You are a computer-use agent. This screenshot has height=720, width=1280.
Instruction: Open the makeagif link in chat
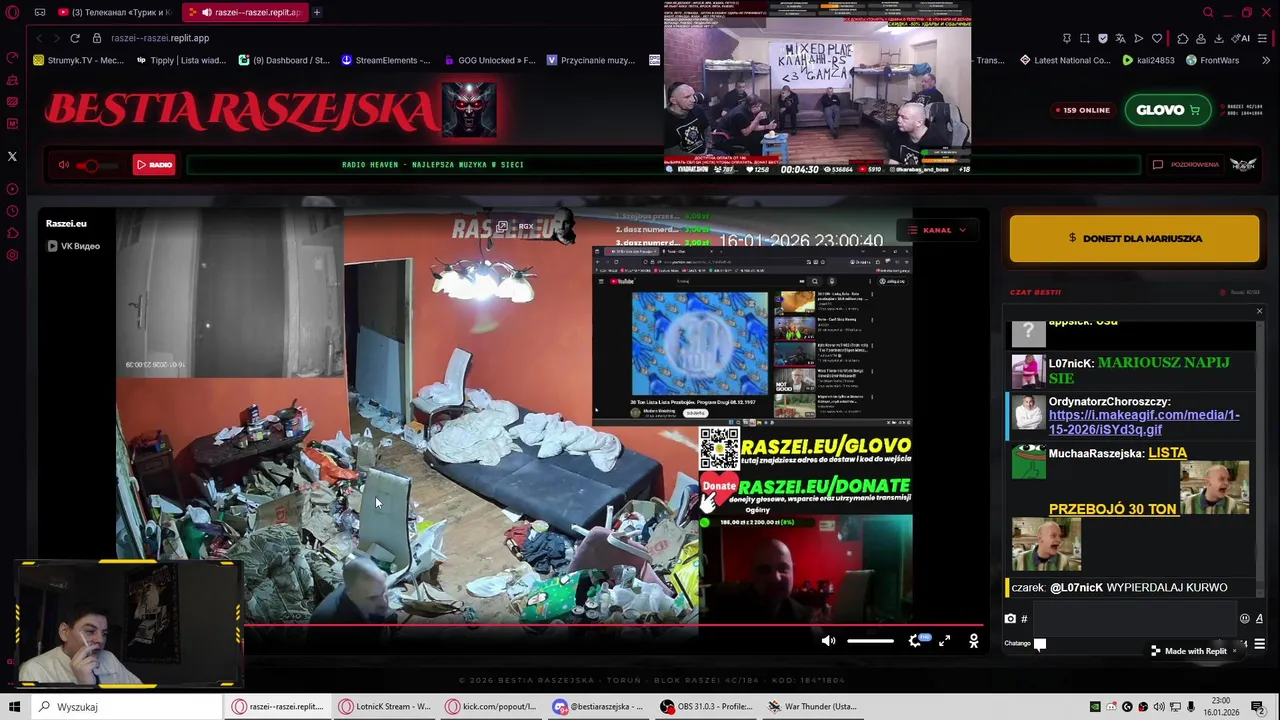(x=1144, y=422)
